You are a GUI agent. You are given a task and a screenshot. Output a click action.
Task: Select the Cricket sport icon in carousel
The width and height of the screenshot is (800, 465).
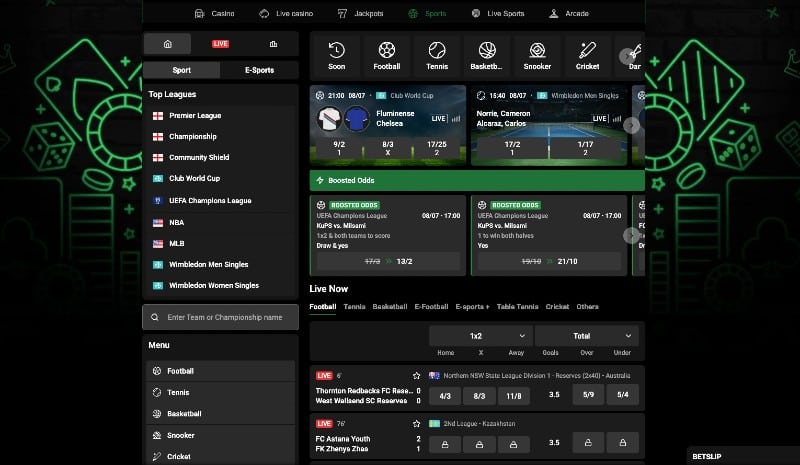(587, 56)
